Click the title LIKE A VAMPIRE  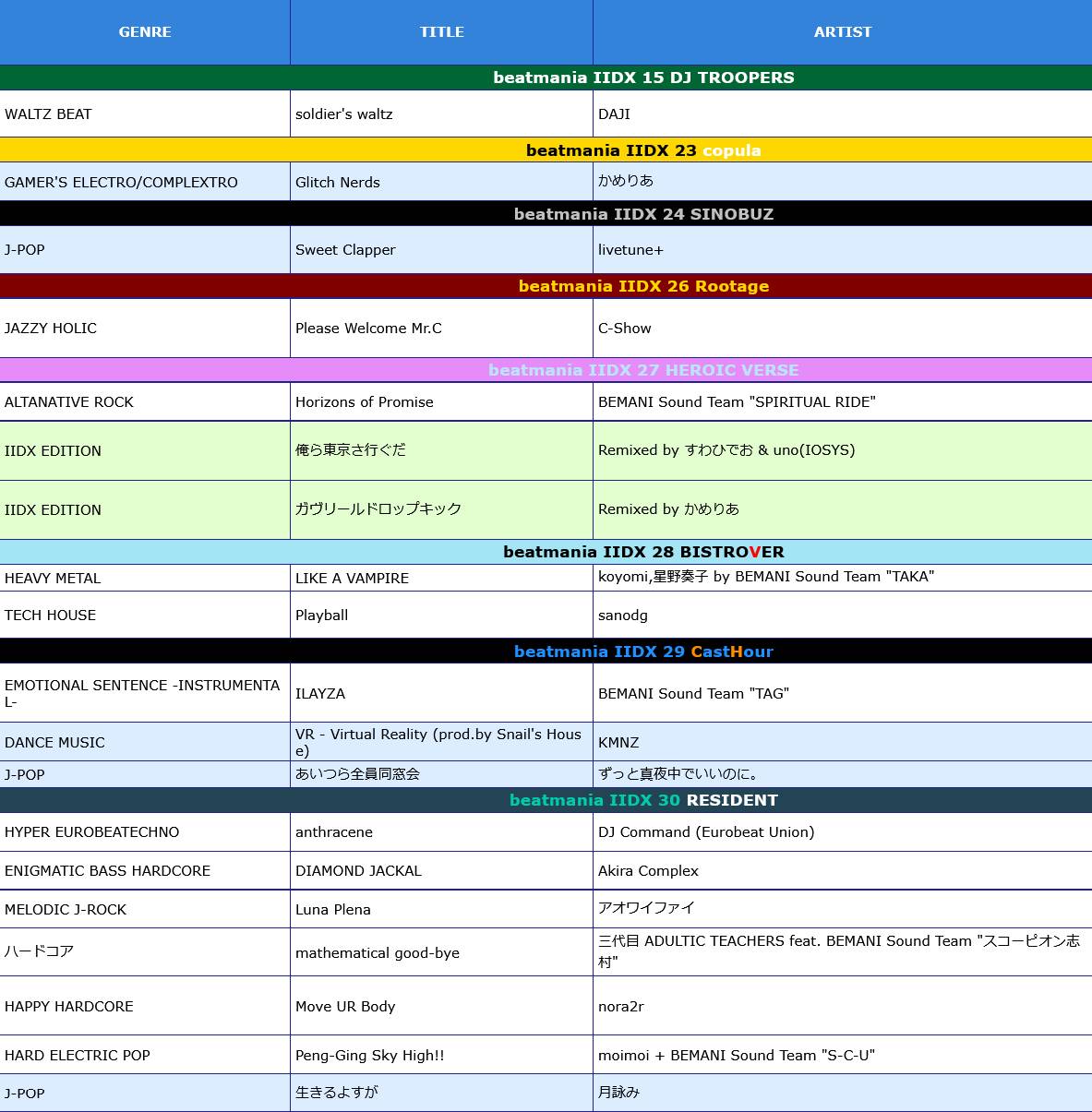352,579
